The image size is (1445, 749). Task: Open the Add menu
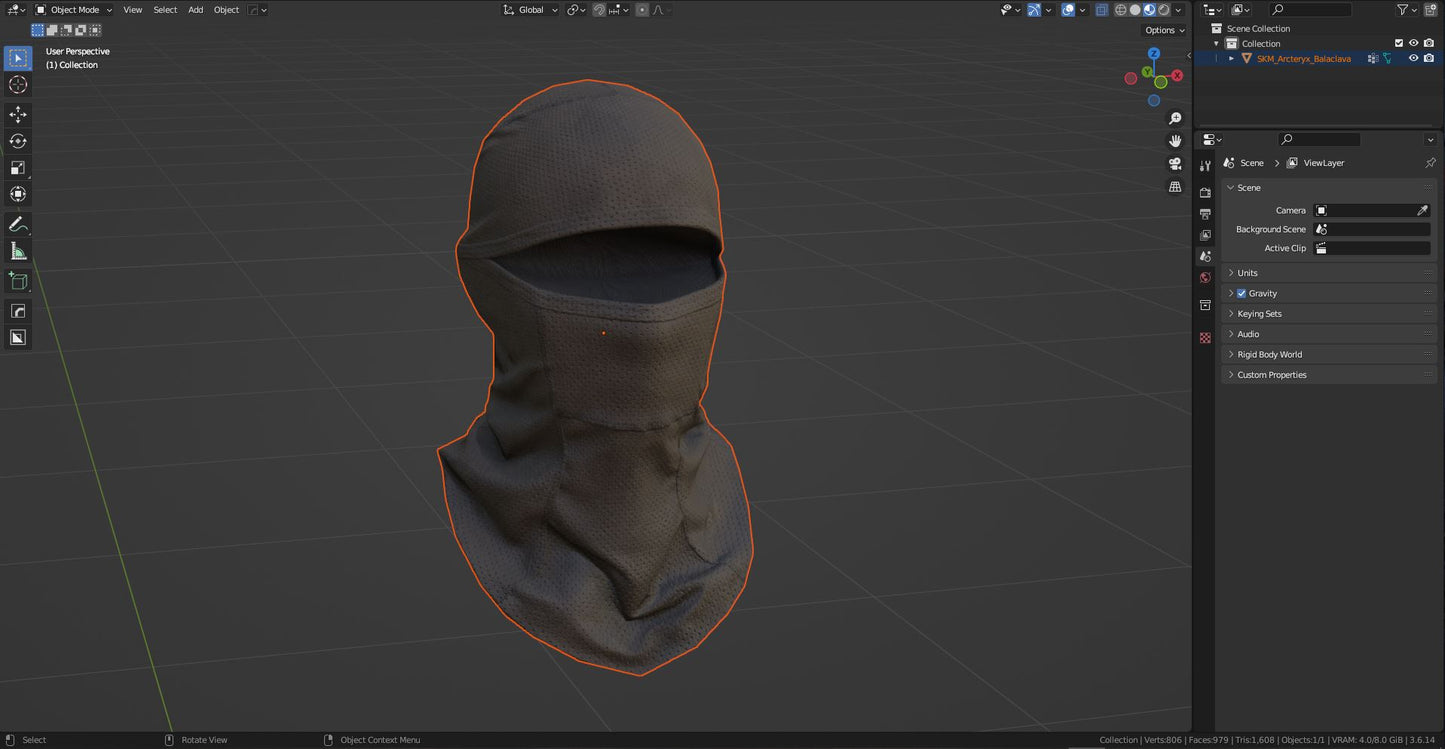pos(195,10)
